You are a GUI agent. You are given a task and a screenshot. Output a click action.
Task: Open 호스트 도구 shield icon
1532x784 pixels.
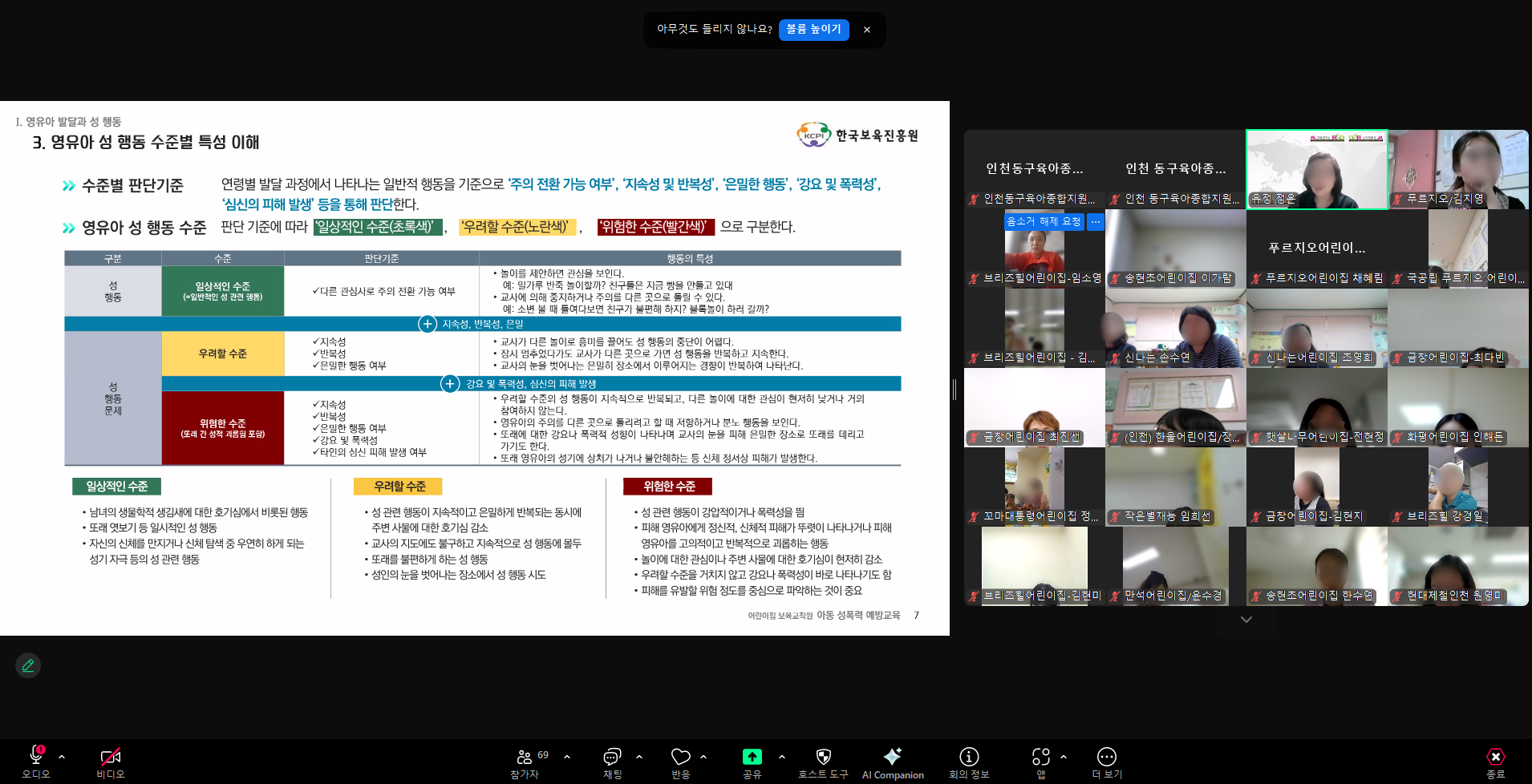tap(823, 758)
